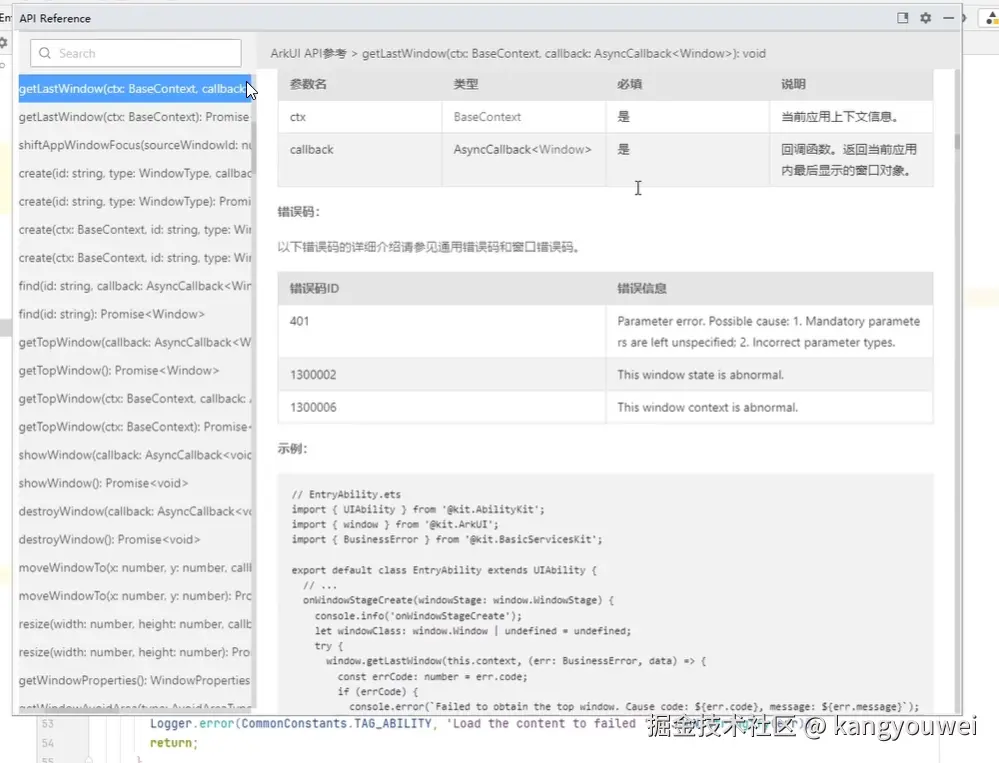The height and width of the screenshot is (763, 999).
Task: Click error code 1300002 cell
Action: coord(442,374)
